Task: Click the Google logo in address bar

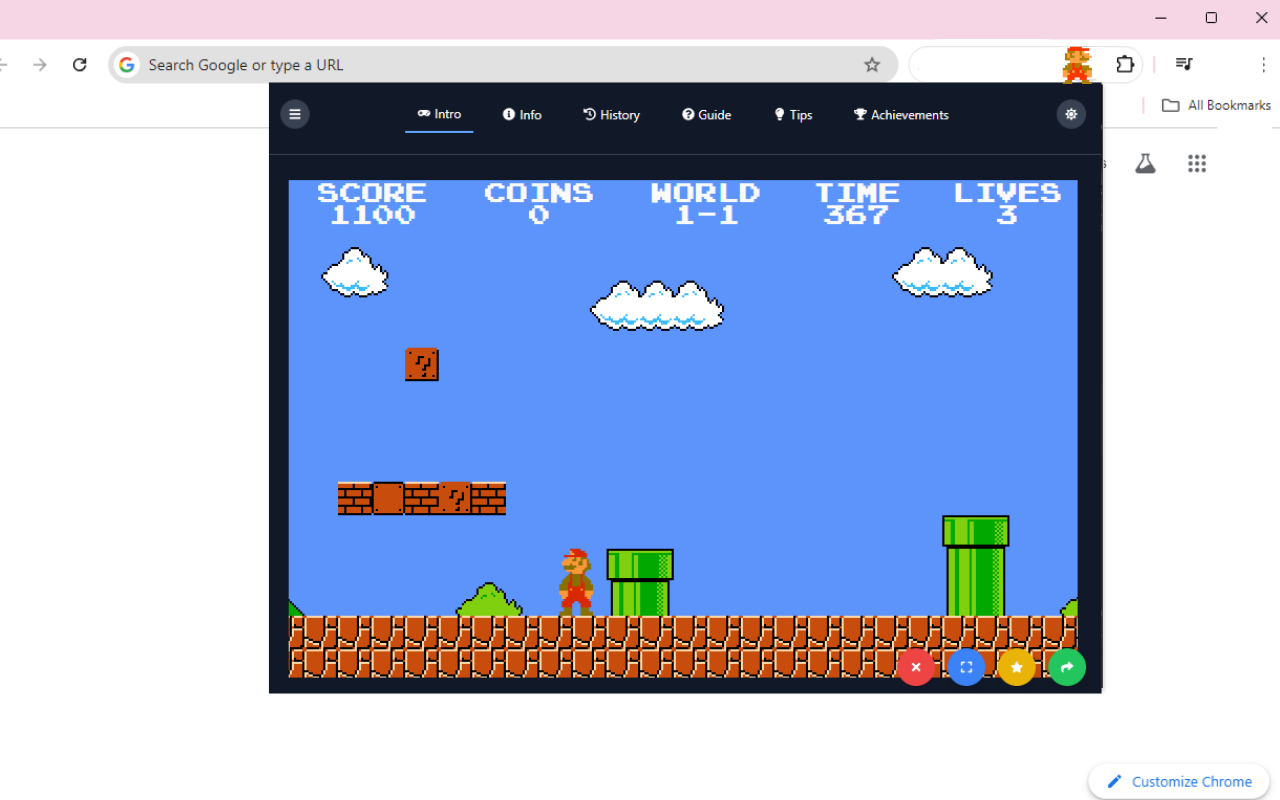Action: 127,65
